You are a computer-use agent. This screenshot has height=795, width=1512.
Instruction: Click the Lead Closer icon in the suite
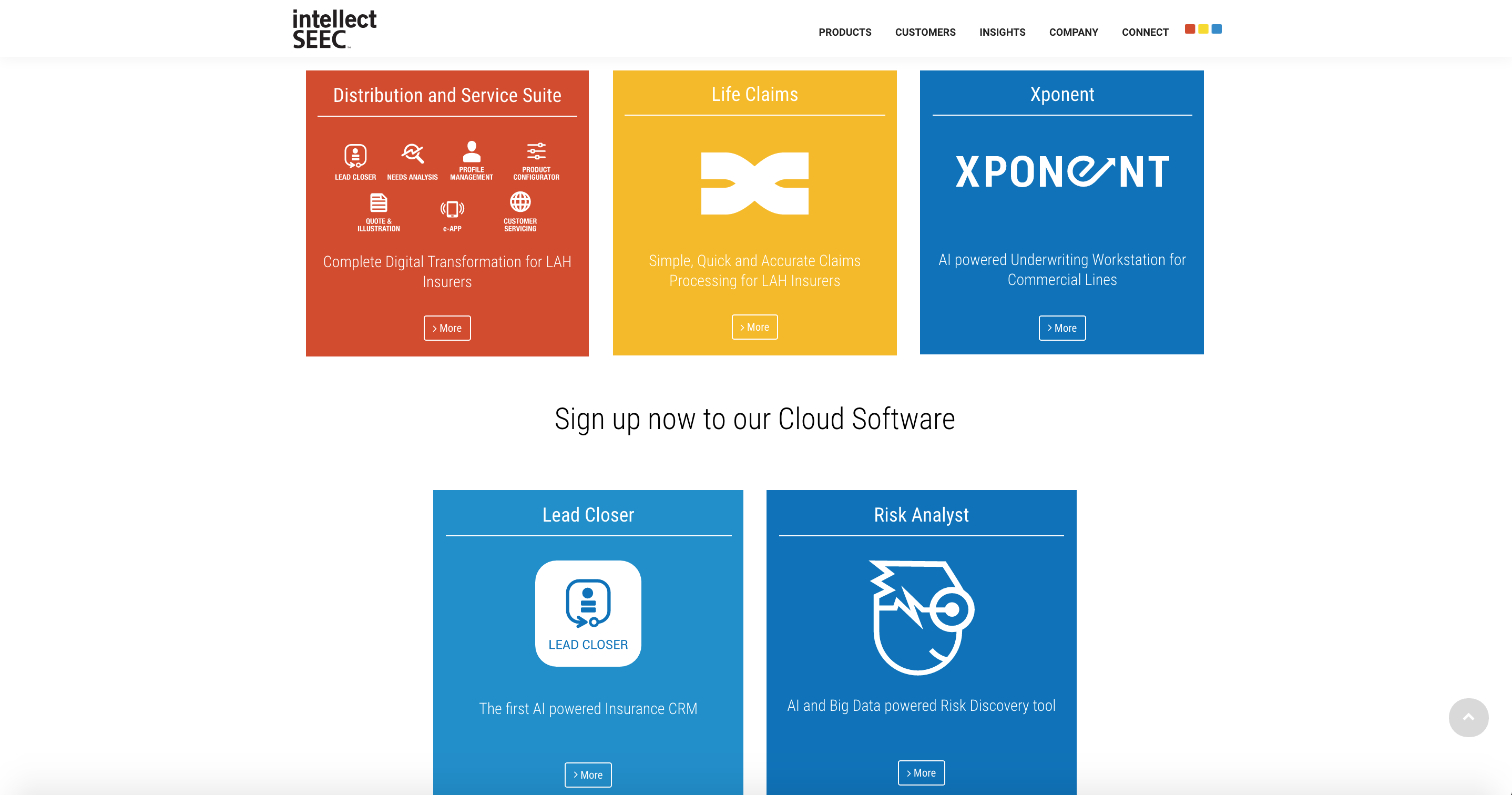point(355,156)
